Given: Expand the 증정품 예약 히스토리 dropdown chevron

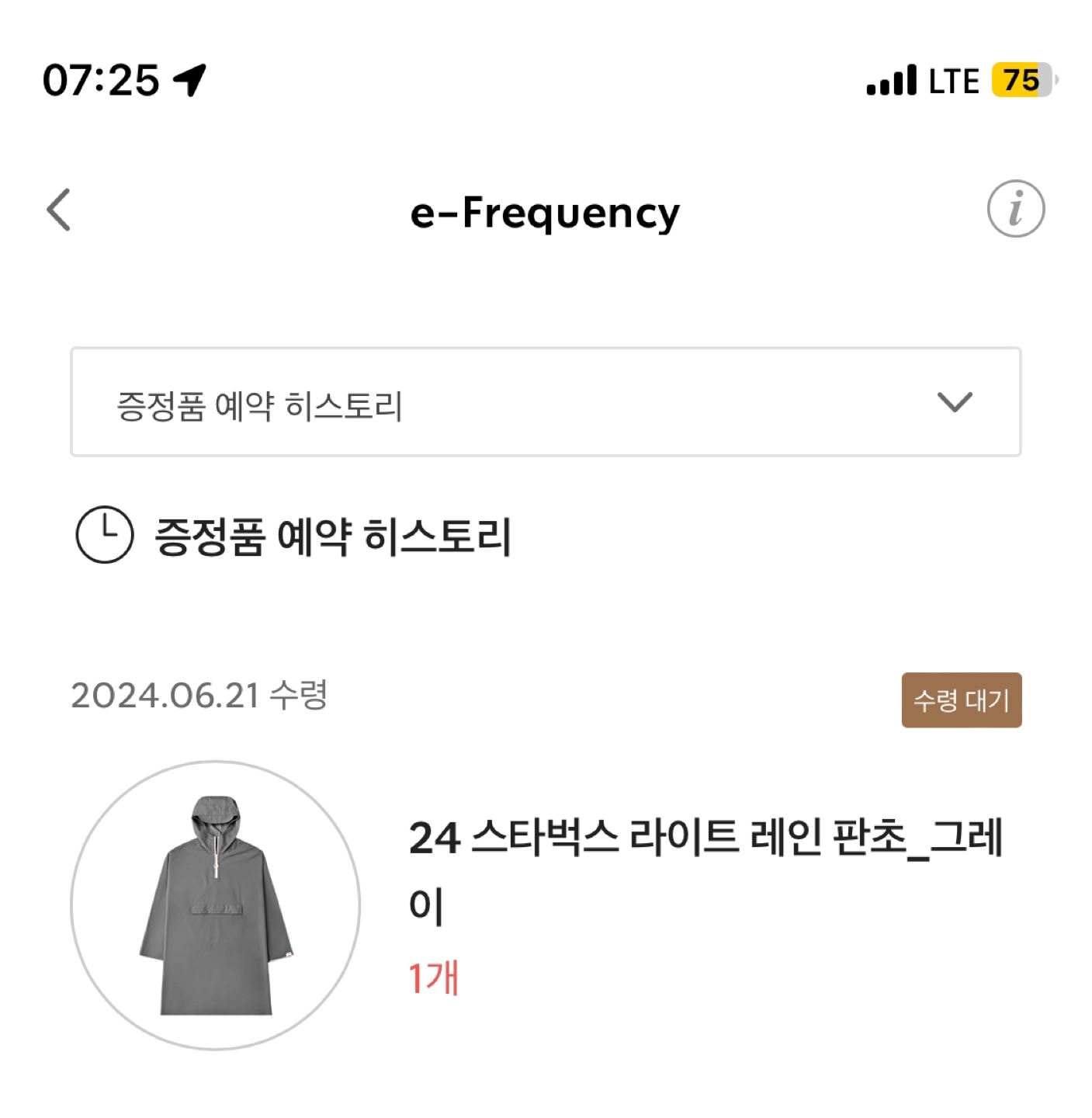Looking at the screenshot, I should click(x=954, y=402).
